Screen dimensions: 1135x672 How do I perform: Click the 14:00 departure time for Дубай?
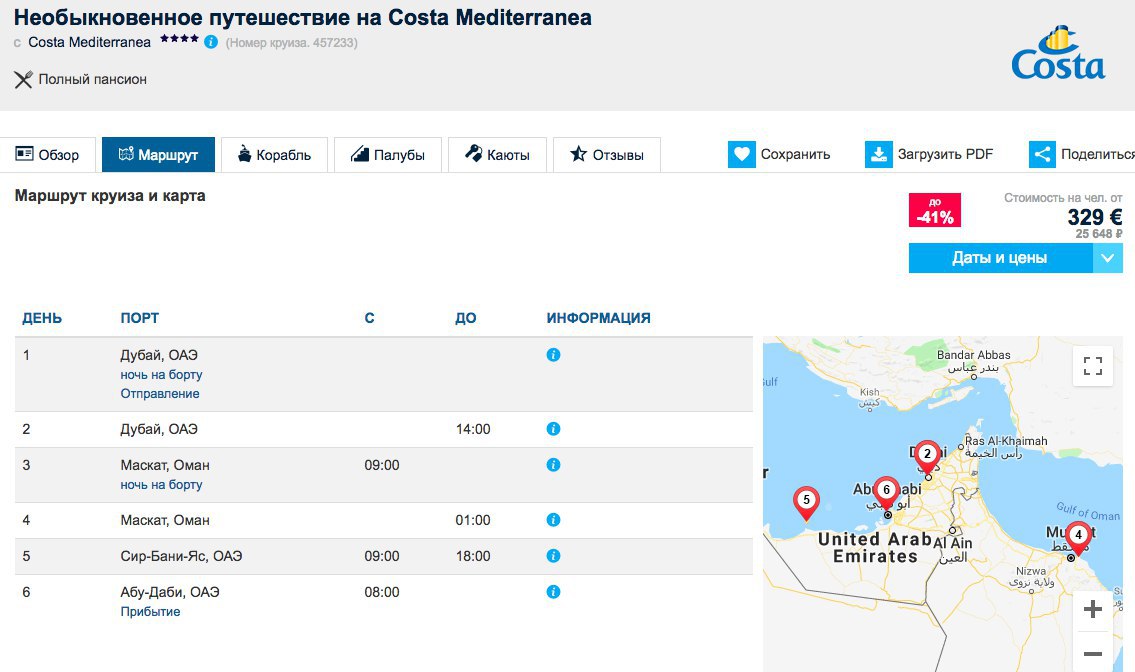click(473, 429)
